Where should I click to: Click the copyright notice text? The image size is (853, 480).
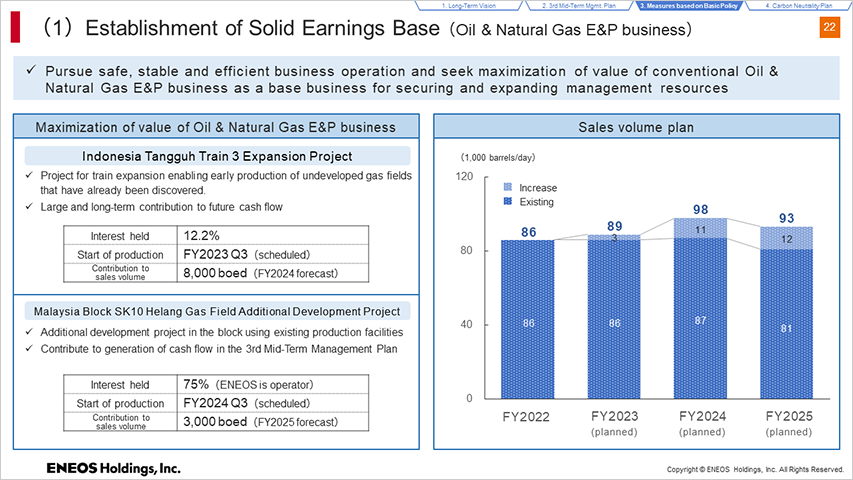click(x=755, y=469)
